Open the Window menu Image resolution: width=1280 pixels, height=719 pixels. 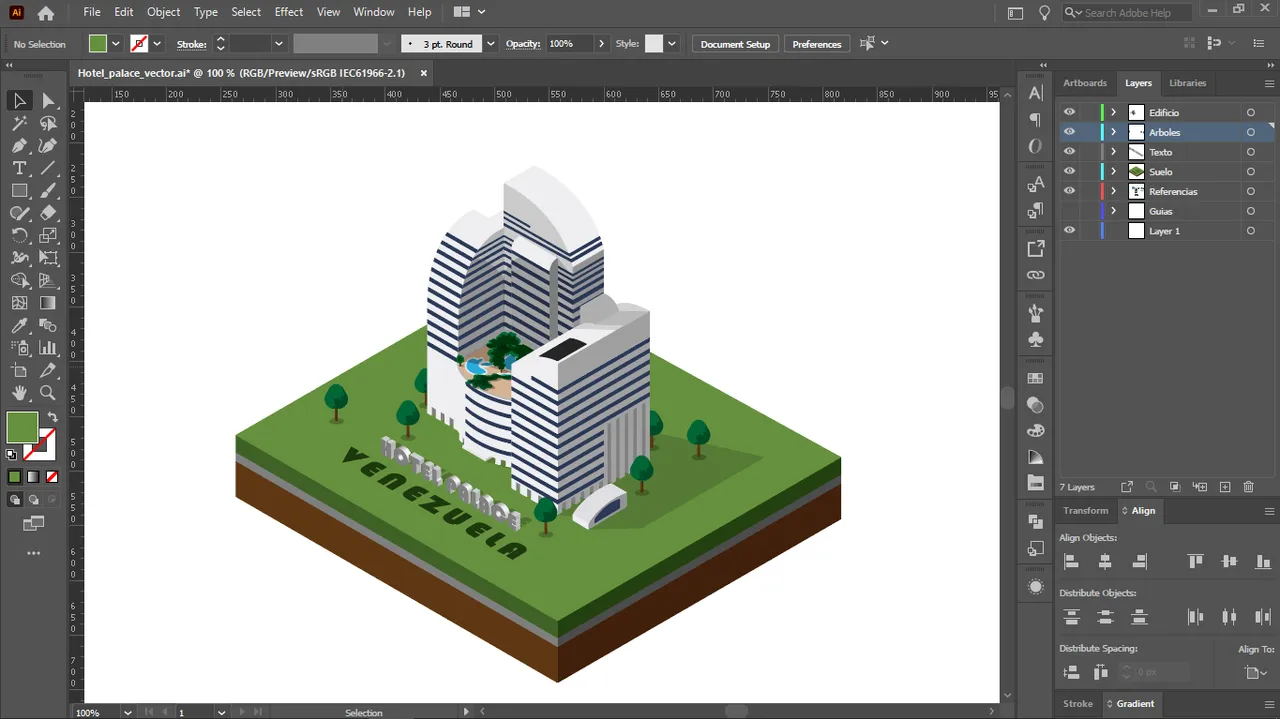click(x=374, y=12)
